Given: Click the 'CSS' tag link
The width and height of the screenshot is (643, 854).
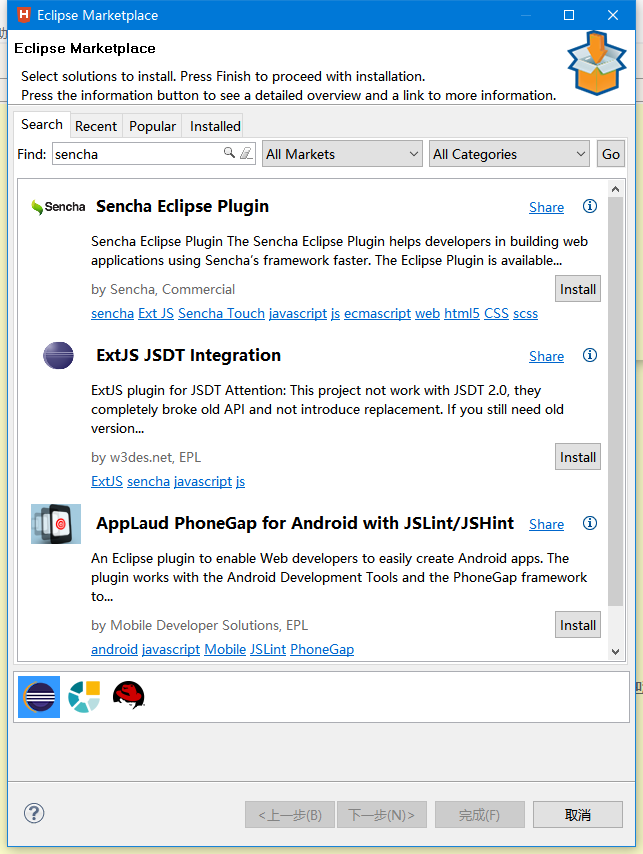Looking at the screenshot, I should pos(496,314).
